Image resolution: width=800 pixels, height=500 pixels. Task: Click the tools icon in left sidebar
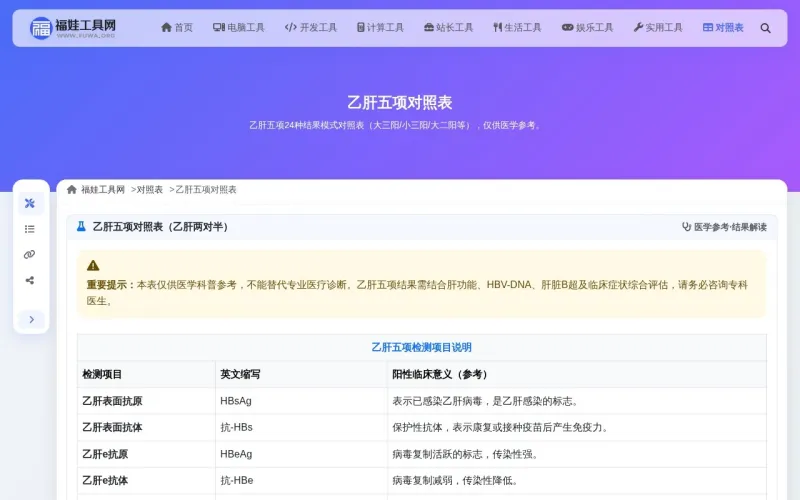point(30,203)
